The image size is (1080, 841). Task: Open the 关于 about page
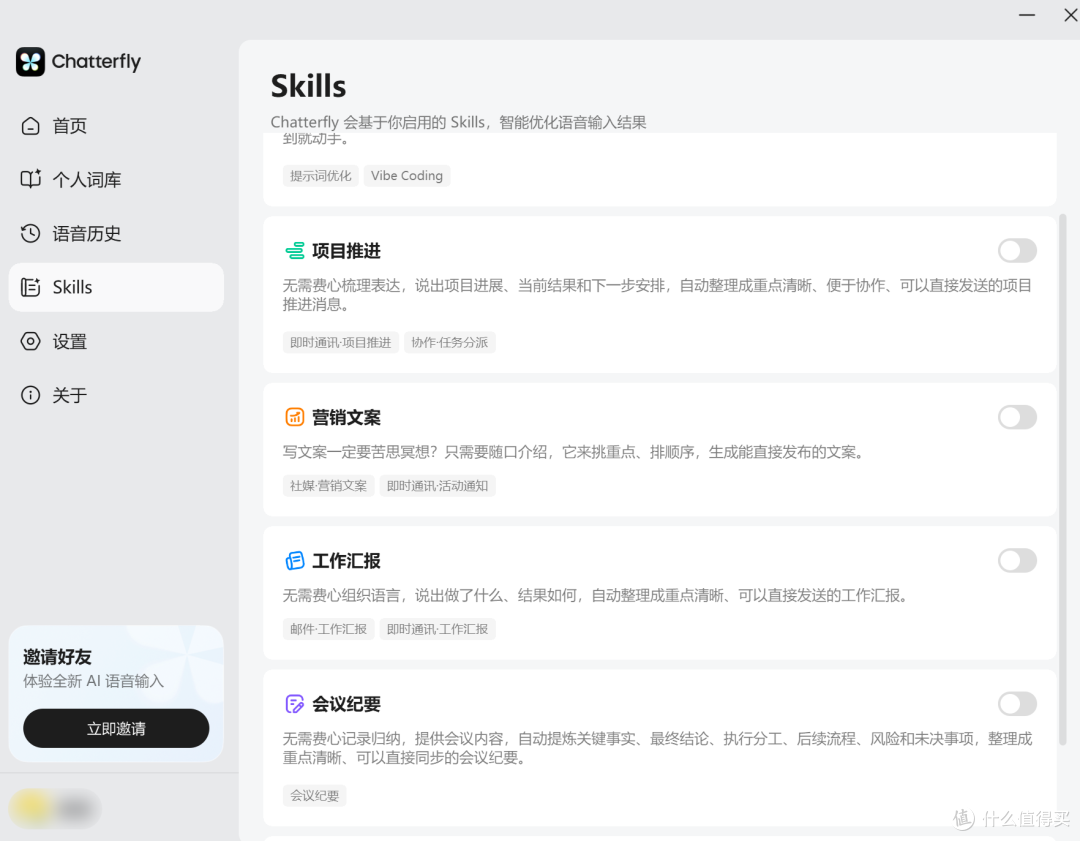click(x=116, y=395)
